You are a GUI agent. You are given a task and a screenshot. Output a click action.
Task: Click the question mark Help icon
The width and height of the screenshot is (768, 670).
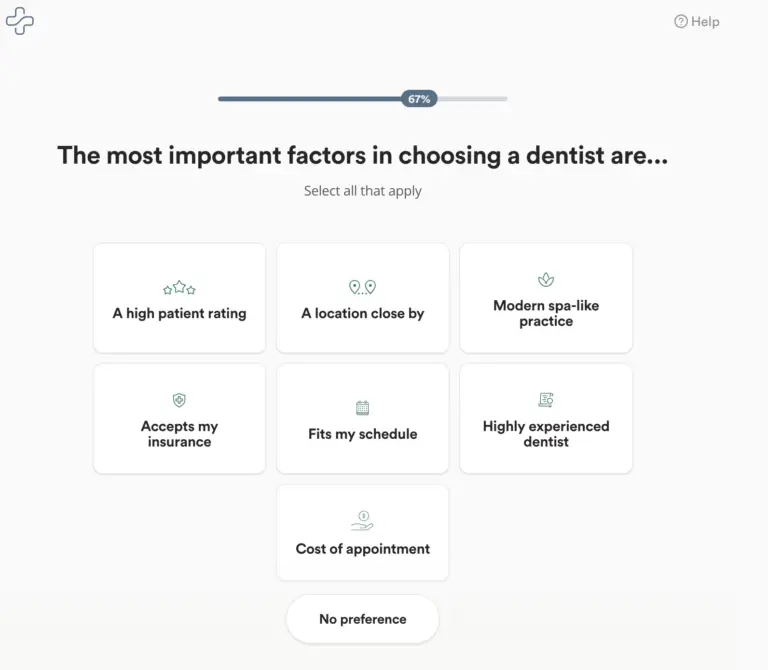pyautogui.click(x=681, y=22)
